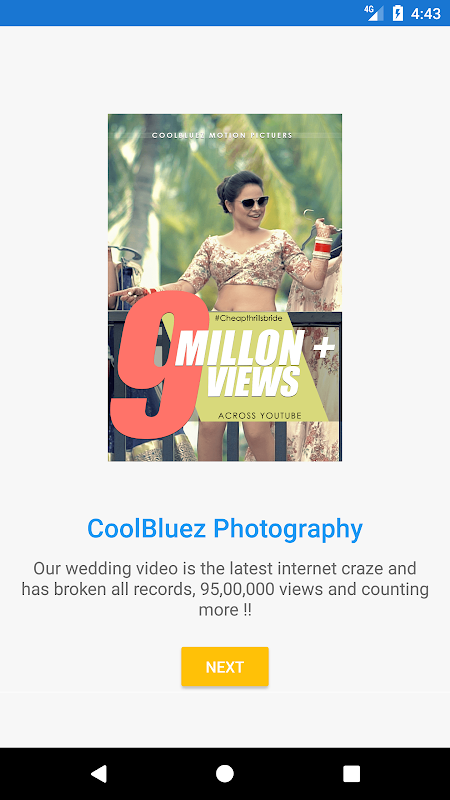Tap the clothes hanger held by bride
The width and height of the screenshot is (450, 800).
tap(319, 232)
